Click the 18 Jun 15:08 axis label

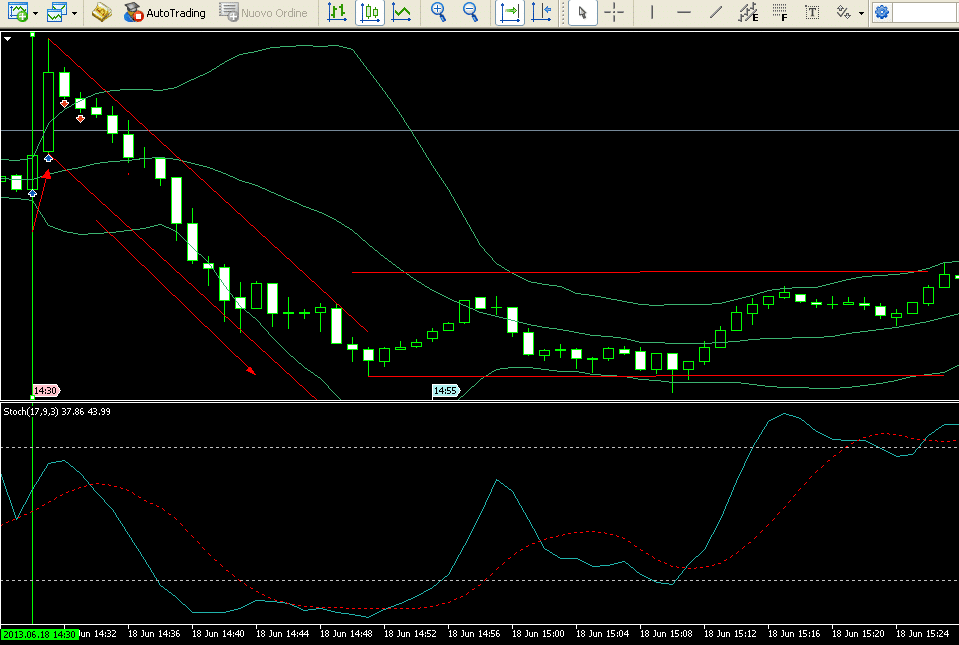coord(666,634)
